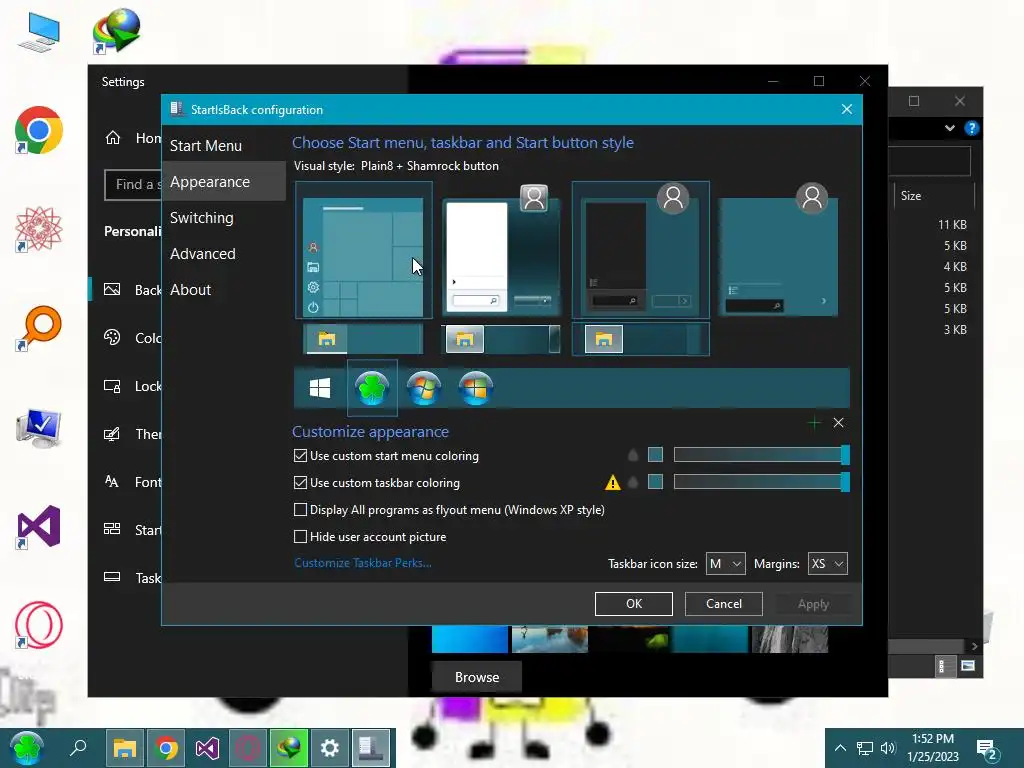The width and height of the screenshot is (1024, 768).
Task: Open Google Chrome desktop shortcut
Action: tap(39, 130)
